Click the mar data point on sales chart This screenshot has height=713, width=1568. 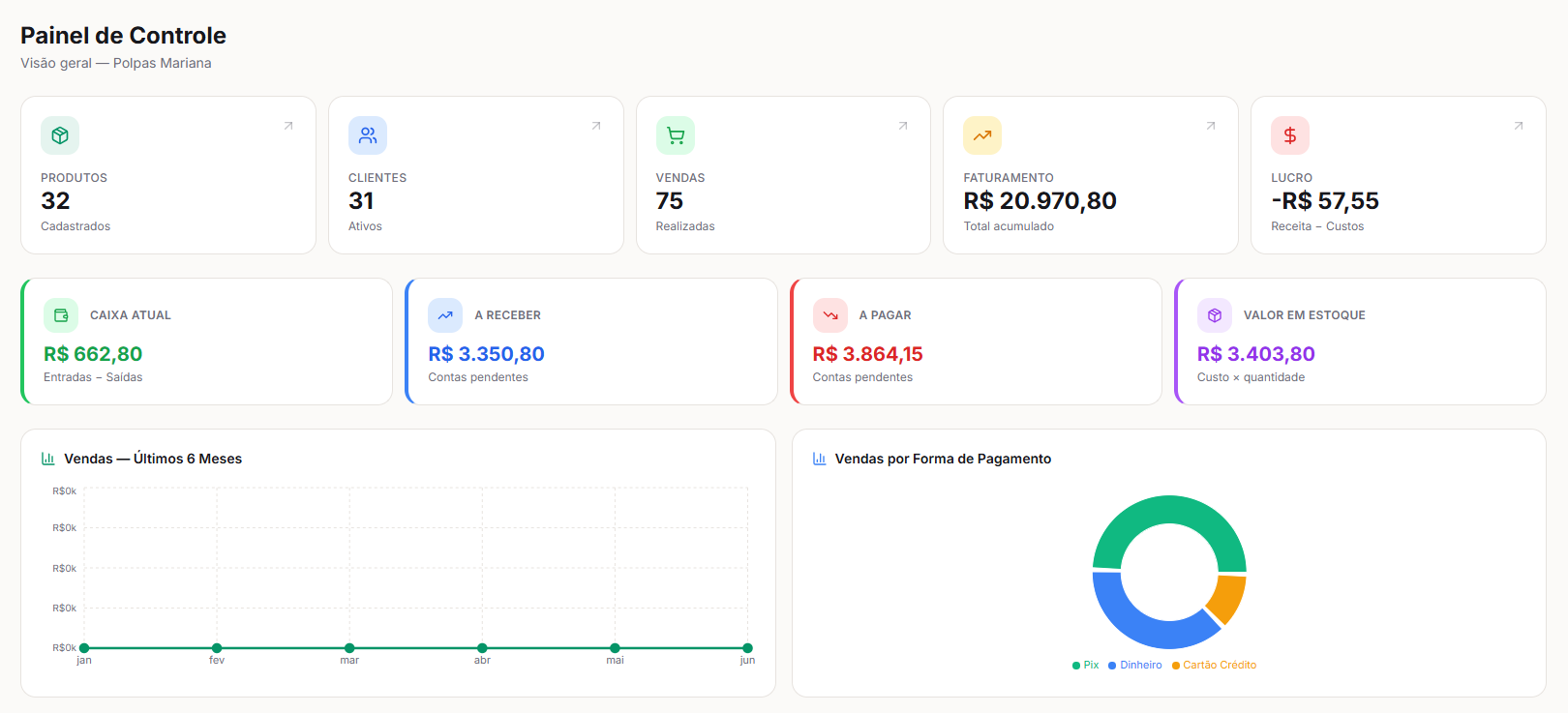click(x=349, y=648)
